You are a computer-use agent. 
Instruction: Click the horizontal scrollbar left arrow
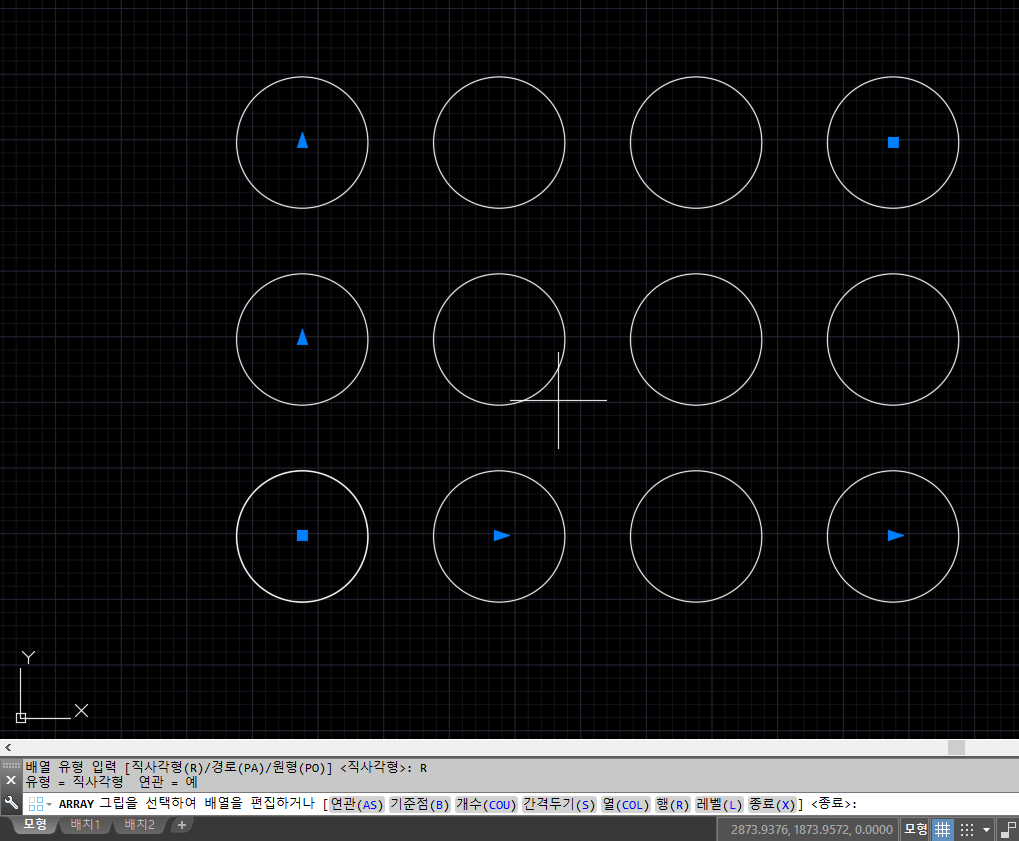[x=8, y=747]
